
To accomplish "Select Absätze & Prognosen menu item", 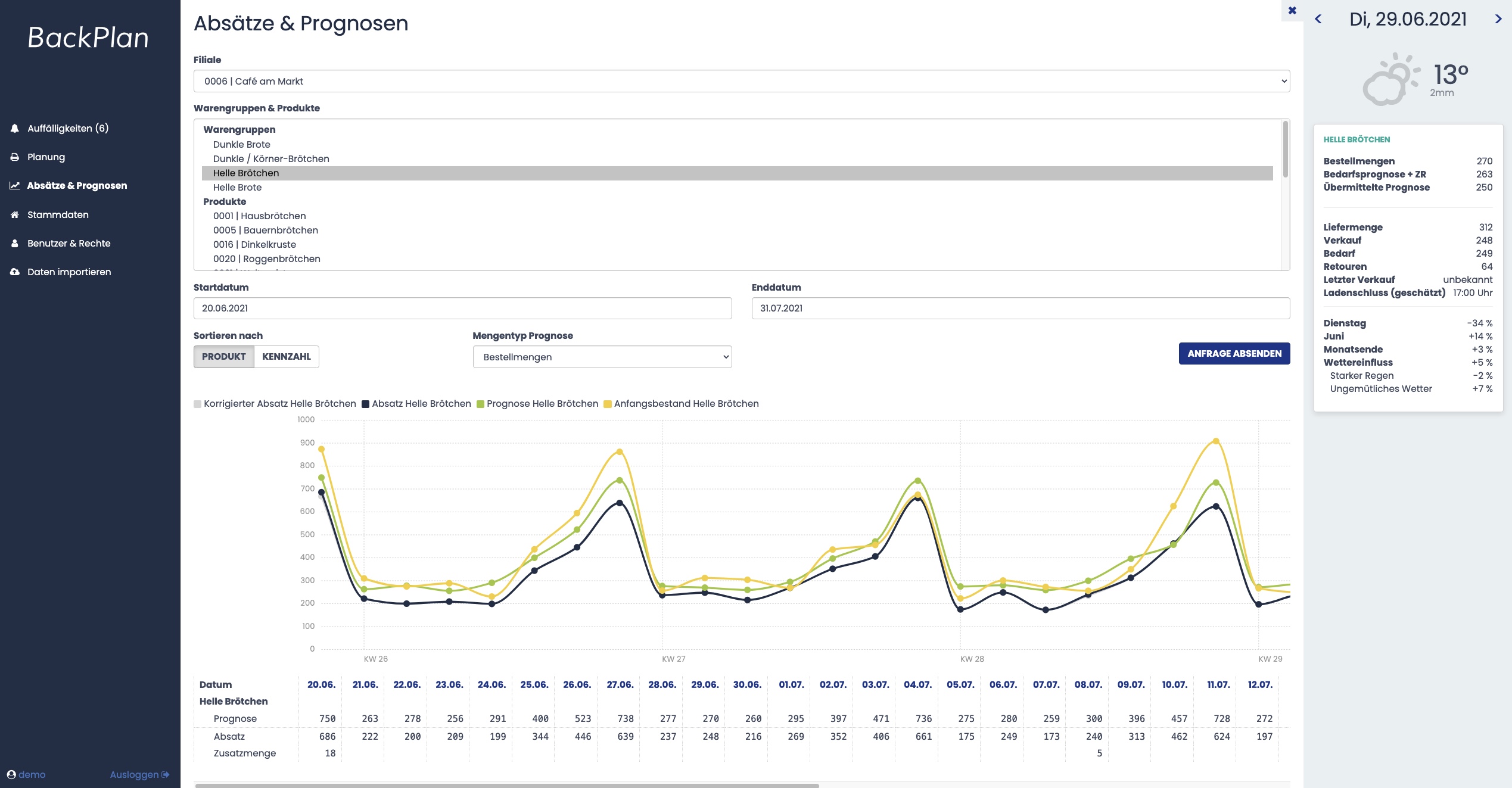I will (77, 185).
